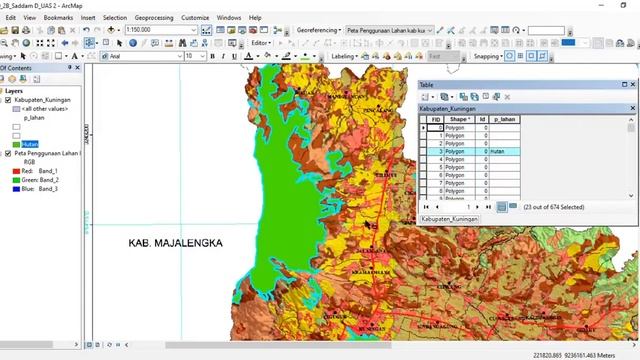This screenshot has width=640, height=360.
Task: Click Zoom To Selected icon in Table
Action: pyautogui.click(x=496, y=97)
